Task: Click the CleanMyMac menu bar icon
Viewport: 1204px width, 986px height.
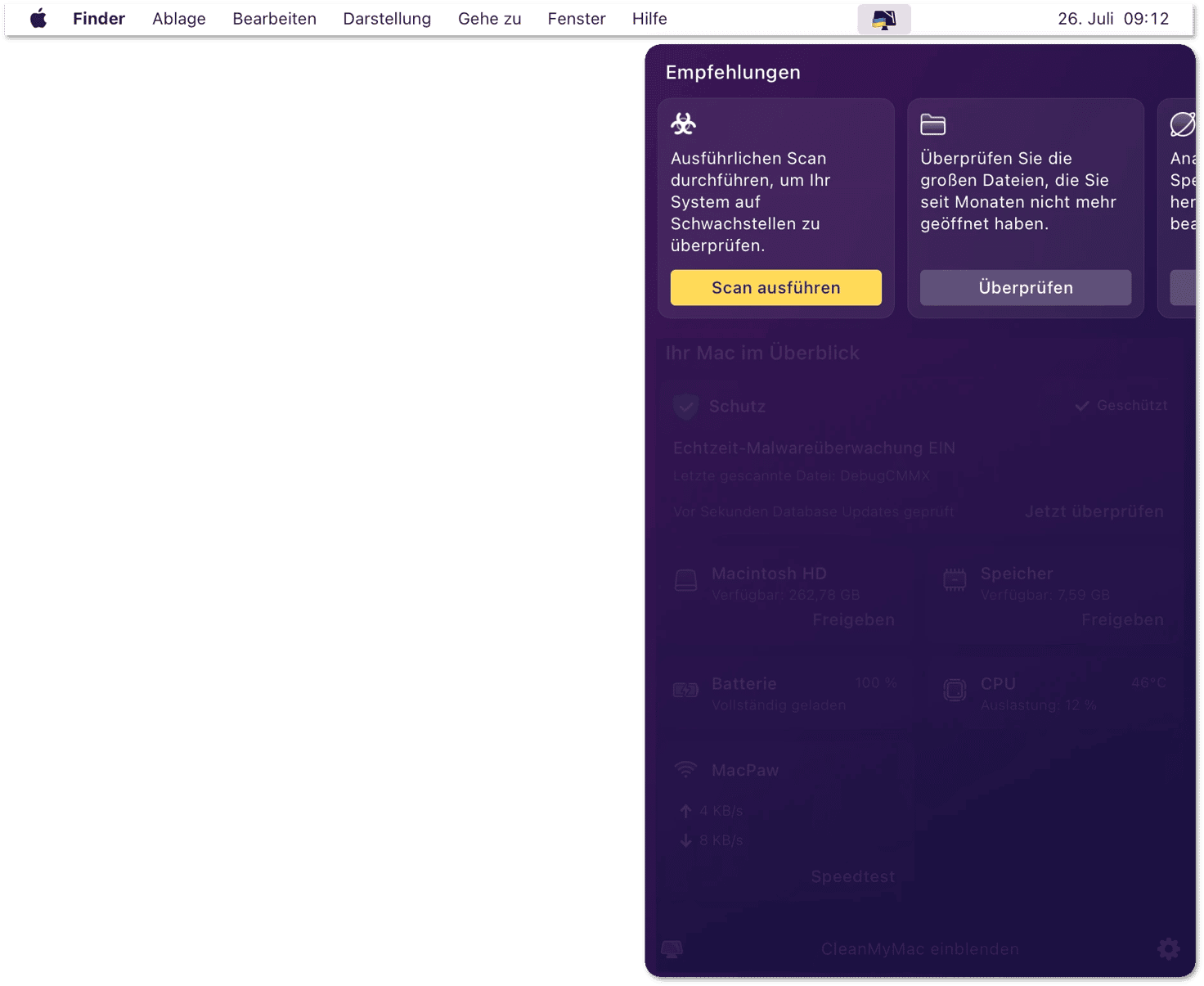Action: pos(884,19)
